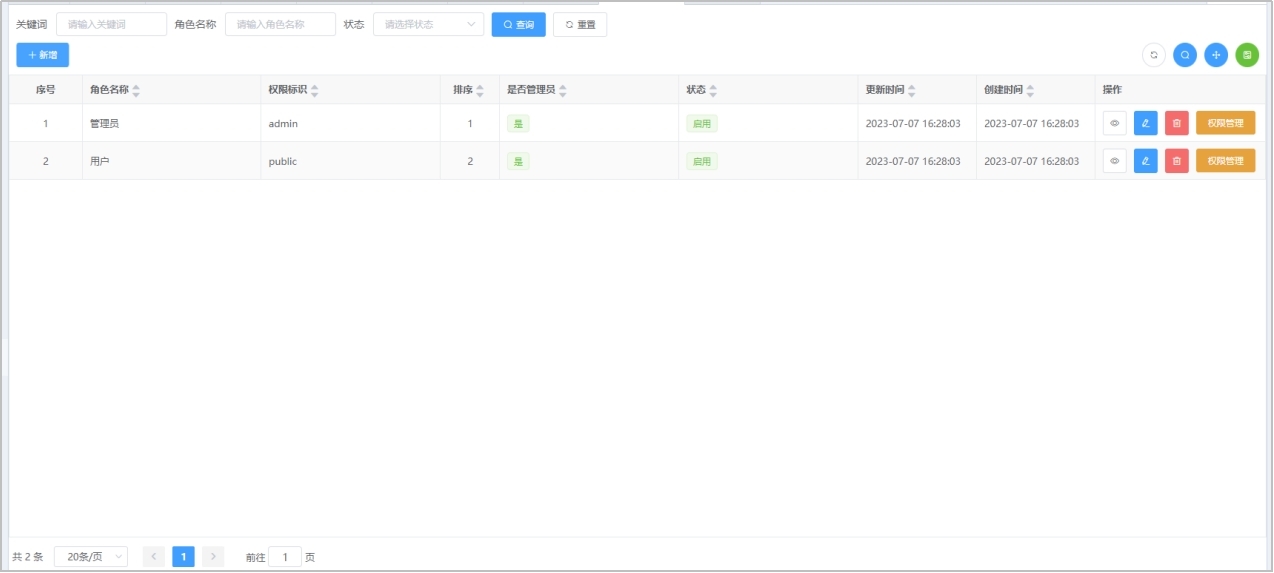Click the blue move/drag arrows icon
Image resolution: width=1274 pixels, height=573 pixels.
pyautogui.click(x=1216, y=55)
